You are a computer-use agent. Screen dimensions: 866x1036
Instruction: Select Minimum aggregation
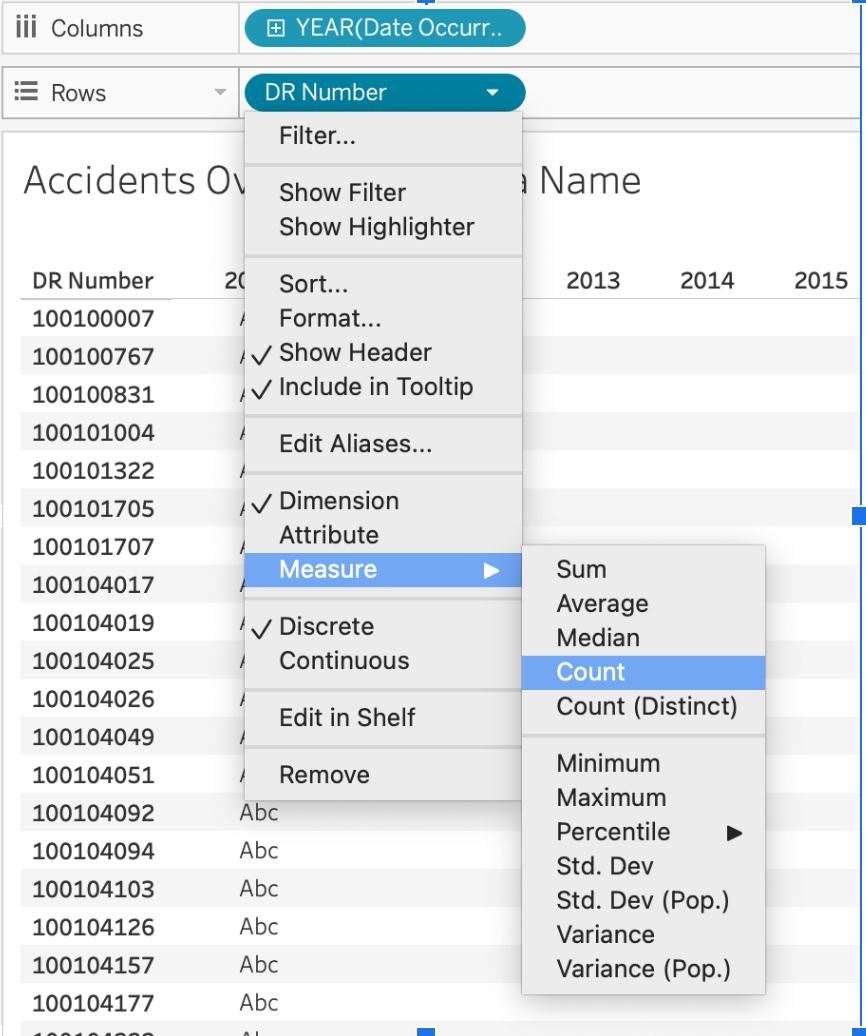point(643,764)
